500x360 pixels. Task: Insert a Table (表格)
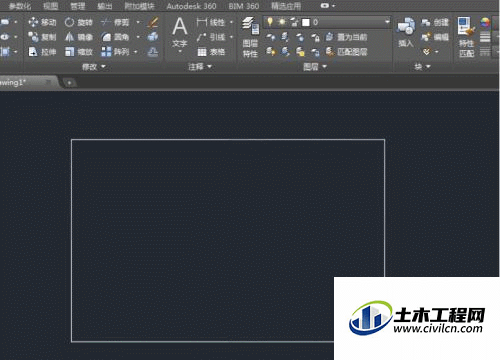tap(210, 52)
